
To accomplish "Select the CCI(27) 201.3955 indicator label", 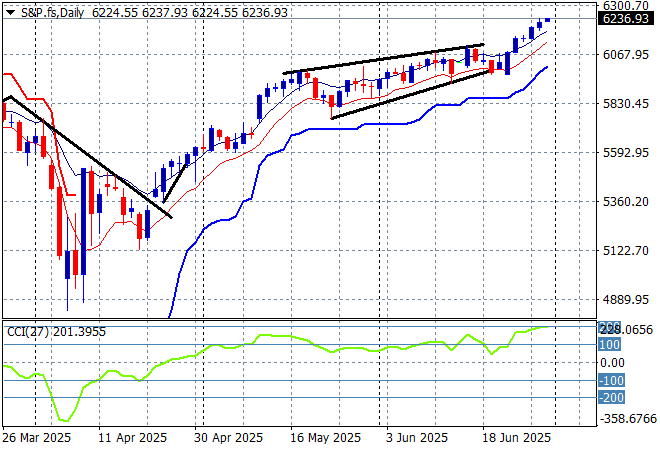I will click(x=56, y=332).
